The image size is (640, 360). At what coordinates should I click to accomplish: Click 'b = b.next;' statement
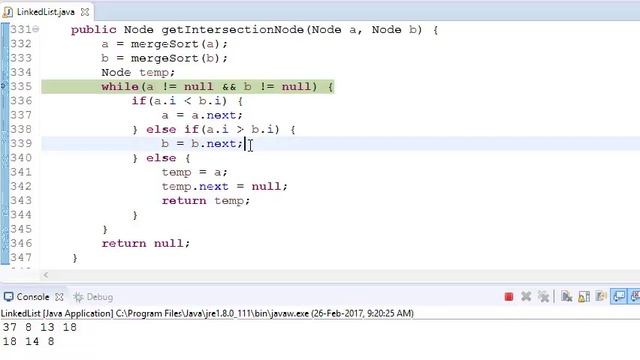(x=202, y=144)
